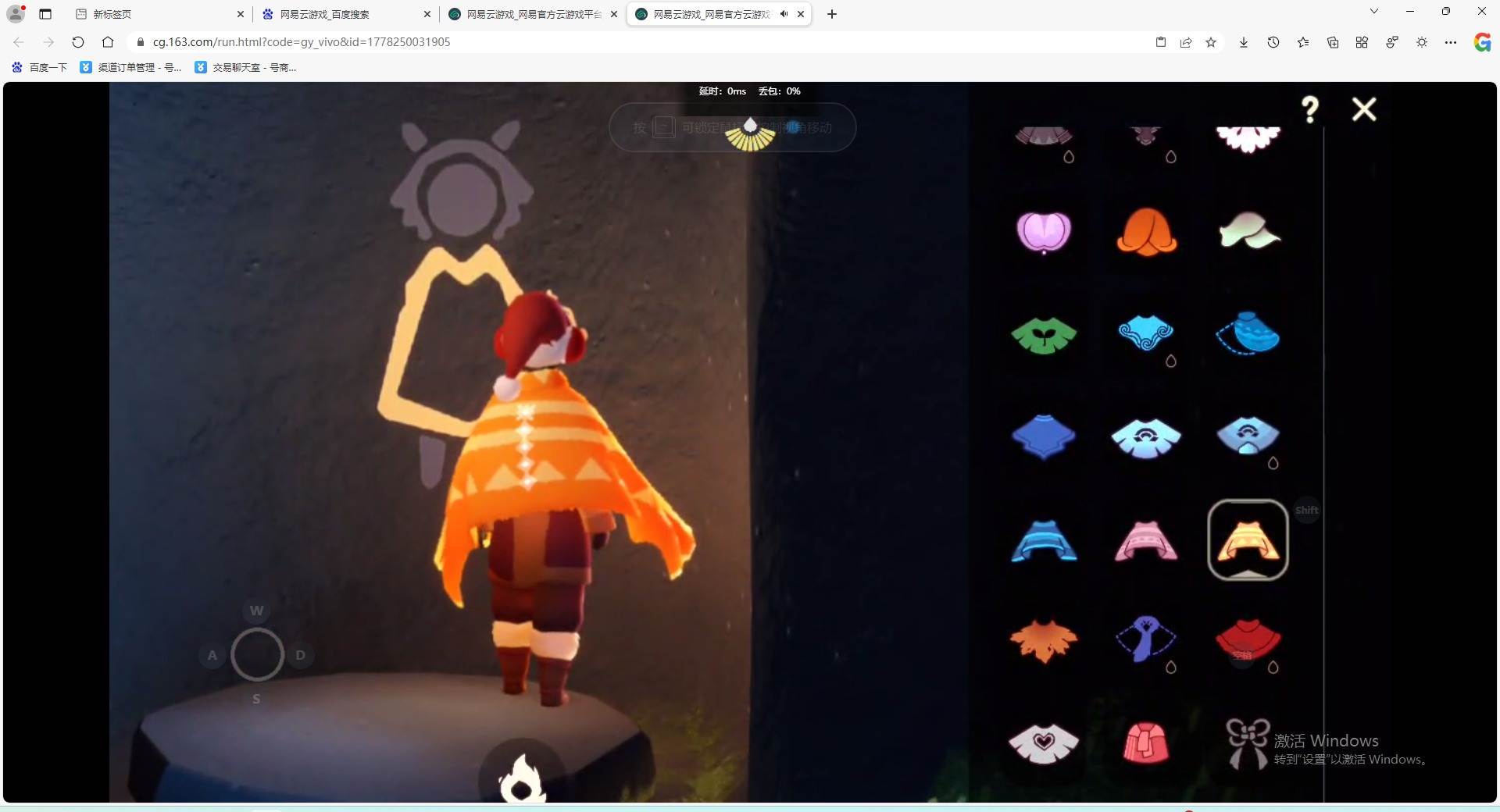Select the blue striped poncho cape
The image size is (1500, 812).
1044,540
